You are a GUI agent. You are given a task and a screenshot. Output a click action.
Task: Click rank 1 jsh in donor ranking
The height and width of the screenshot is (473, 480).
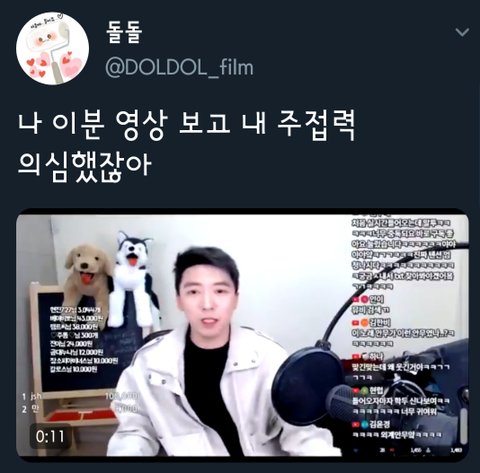click(32, 396)
